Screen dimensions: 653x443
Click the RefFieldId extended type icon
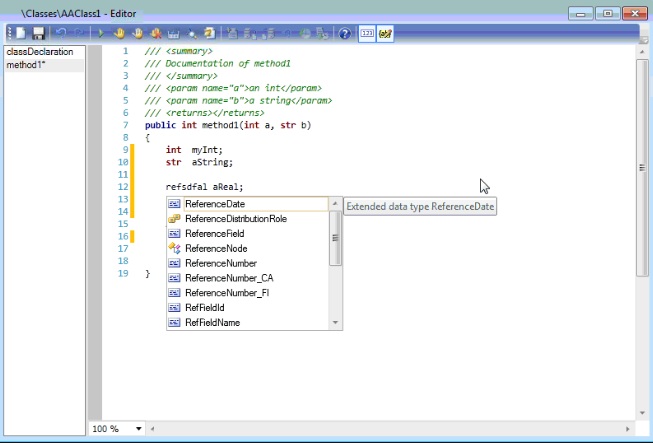point(174,308)
